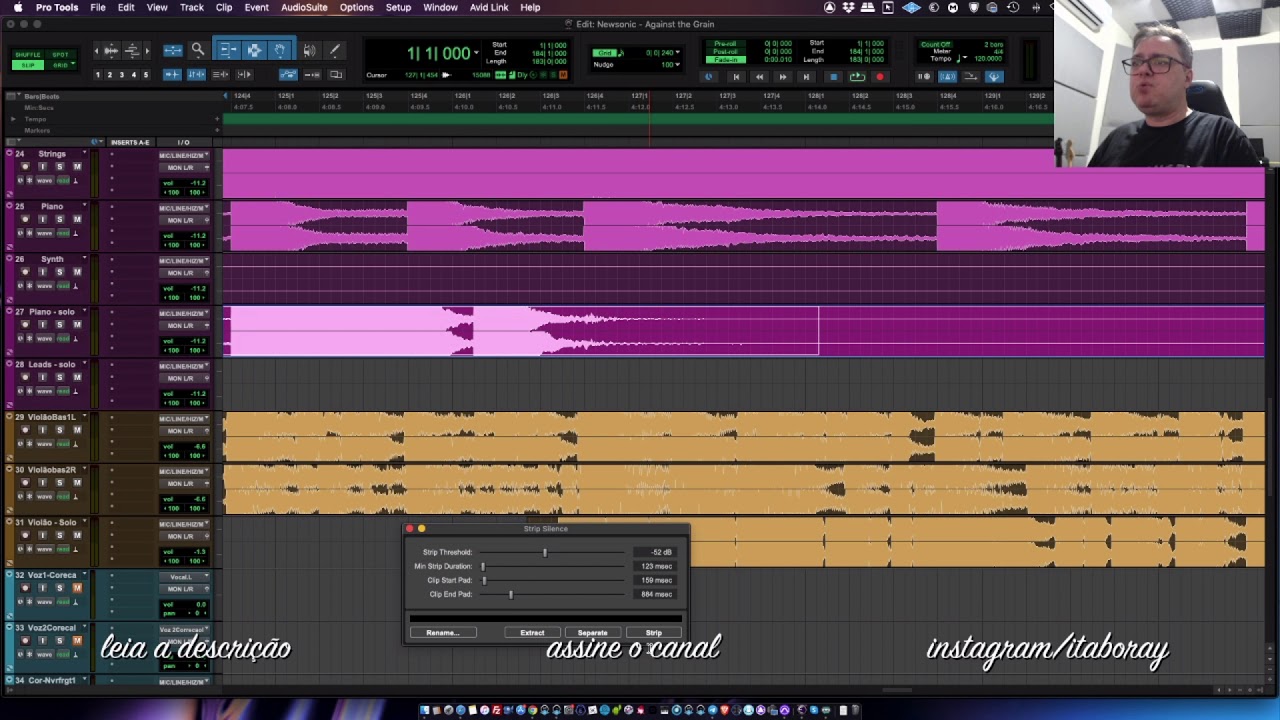Open Strings track 'wave' view selector

45,181
